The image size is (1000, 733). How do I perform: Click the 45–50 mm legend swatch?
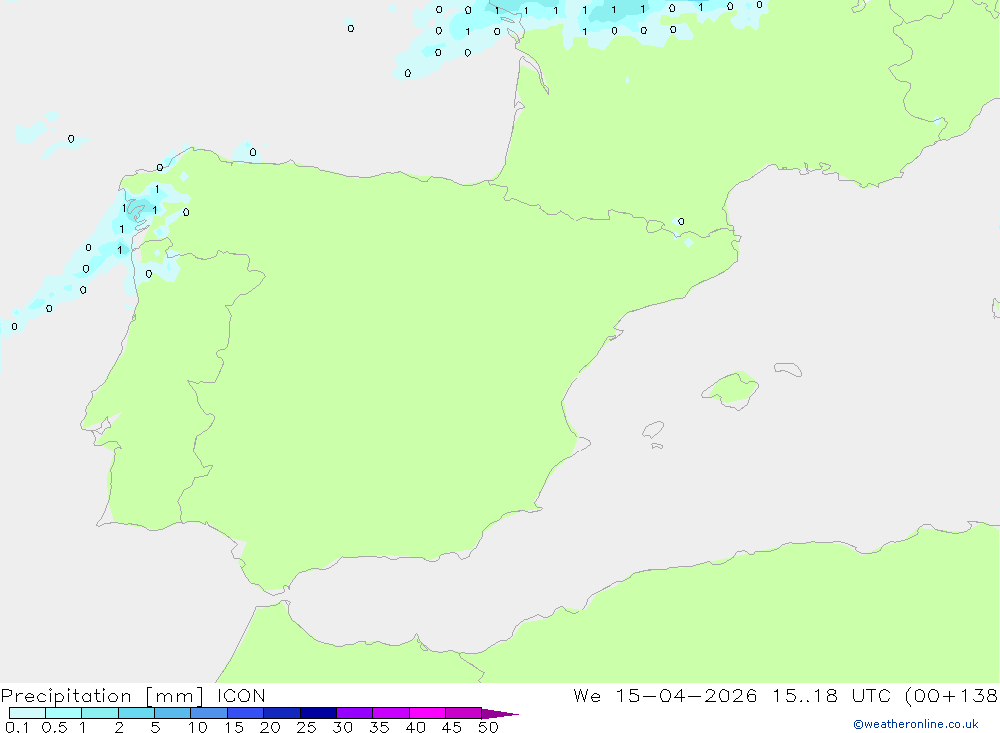(x=464, y=713)
